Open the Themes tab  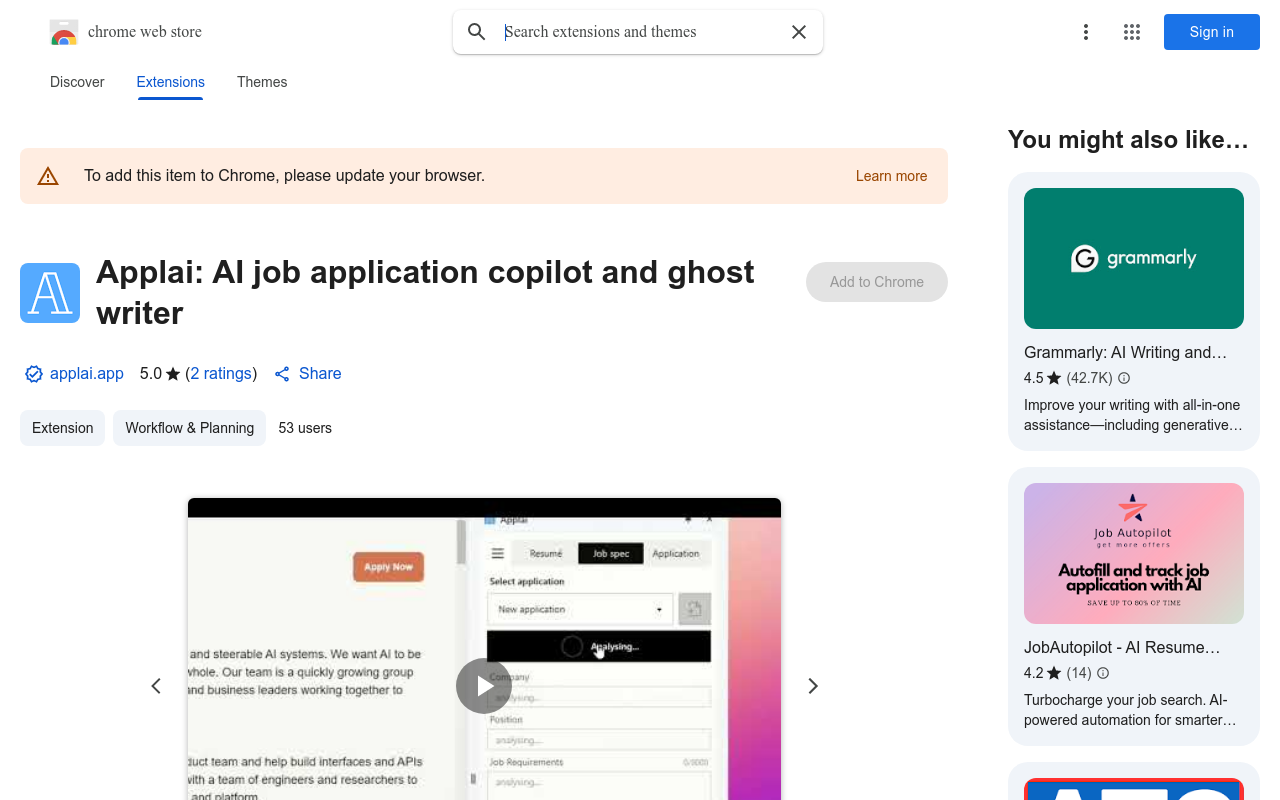[x=262, y=82]
